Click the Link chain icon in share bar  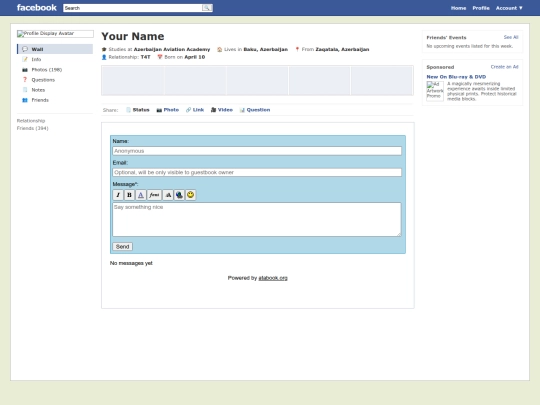[x=188, y=110]
